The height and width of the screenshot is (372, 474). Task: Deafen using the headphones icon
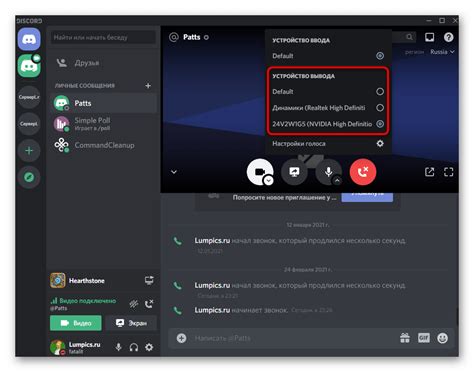click(134, 347)
